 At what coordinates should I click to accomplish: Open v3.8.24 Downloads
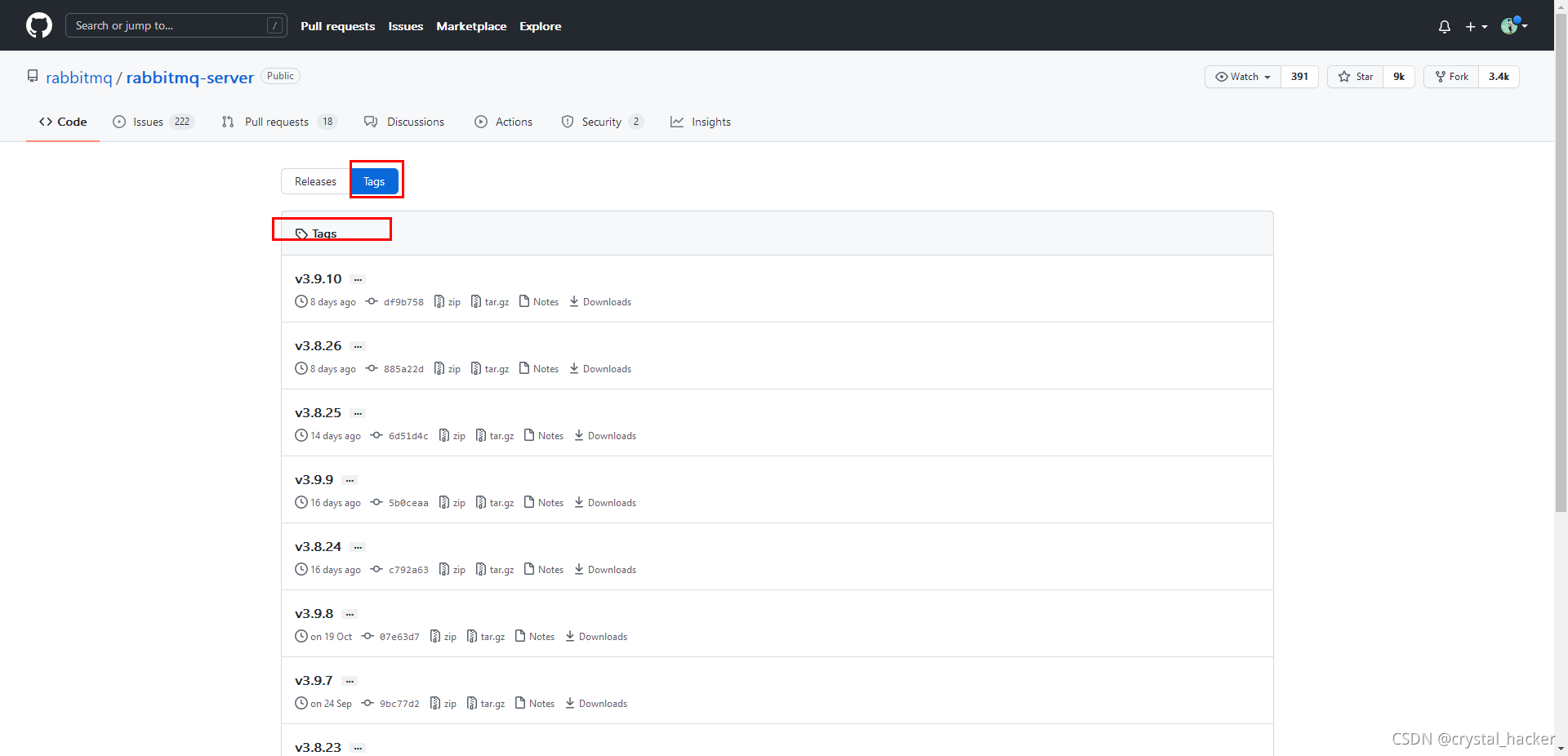(605, 570)
